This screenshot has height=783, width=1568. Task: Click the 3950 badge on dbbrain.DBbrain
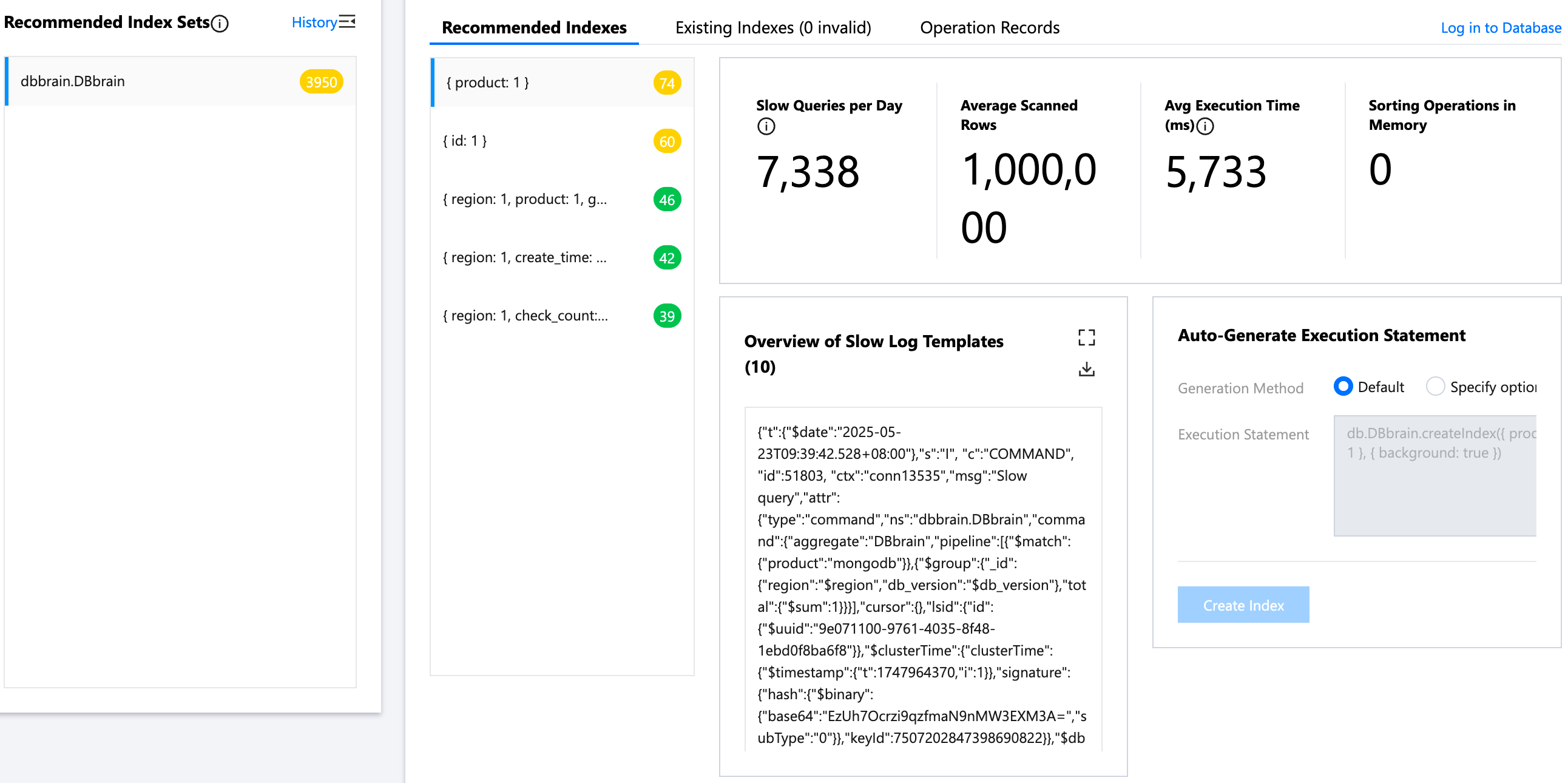[321, 81]
